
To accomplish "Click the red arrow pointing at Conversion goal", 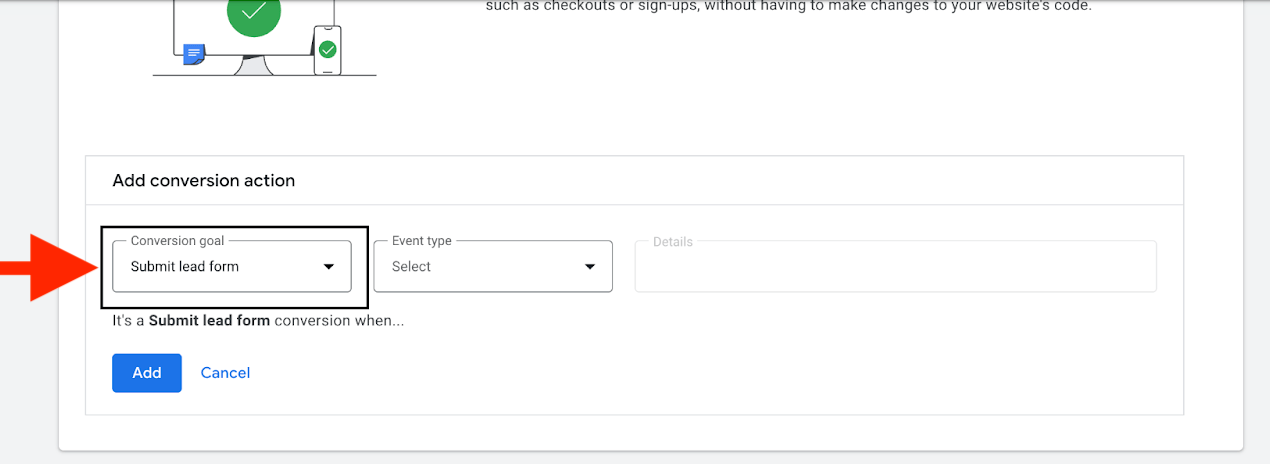I will pos(48,266).
